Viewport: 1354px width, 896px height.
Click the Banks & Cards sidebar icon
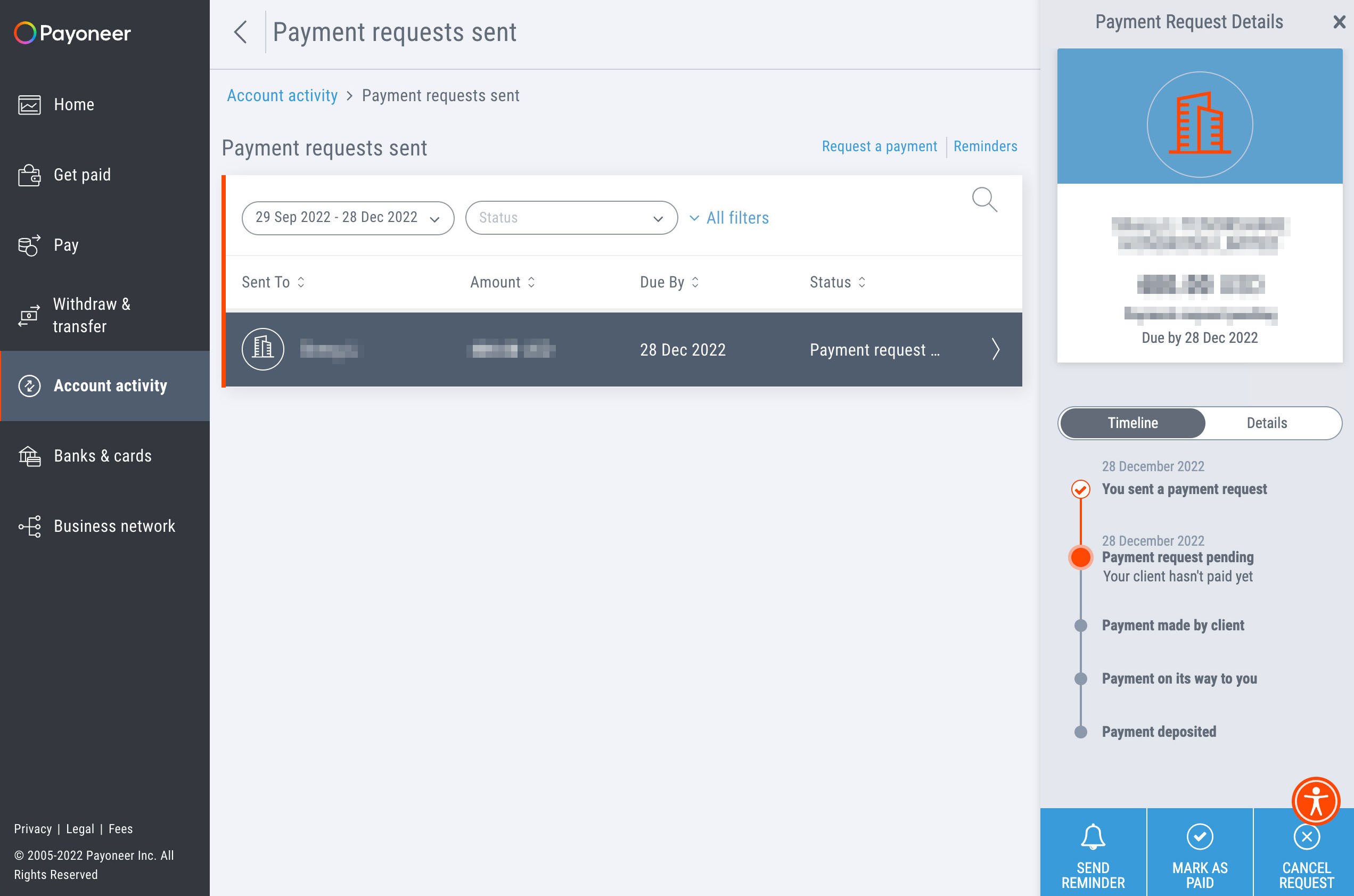(29, 455)
